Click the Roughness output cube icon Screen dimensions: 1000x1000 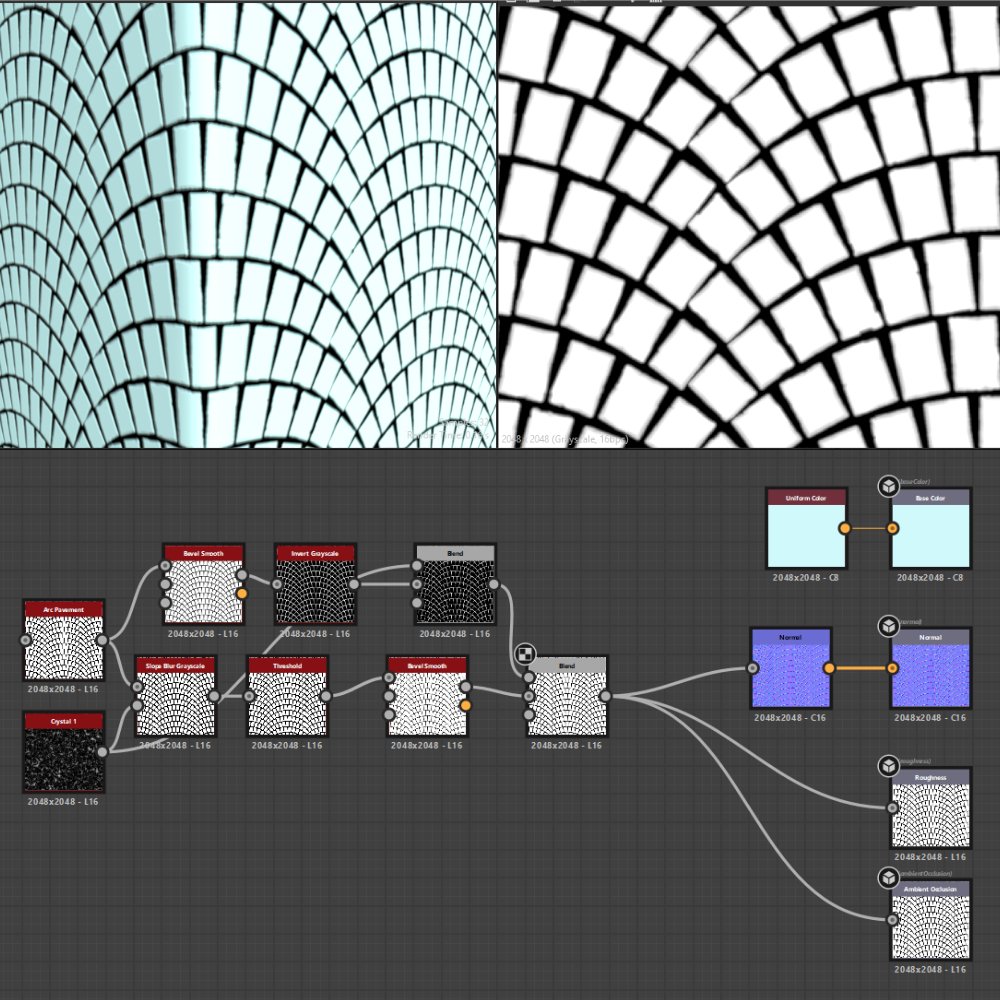click(x=888, y=765)
